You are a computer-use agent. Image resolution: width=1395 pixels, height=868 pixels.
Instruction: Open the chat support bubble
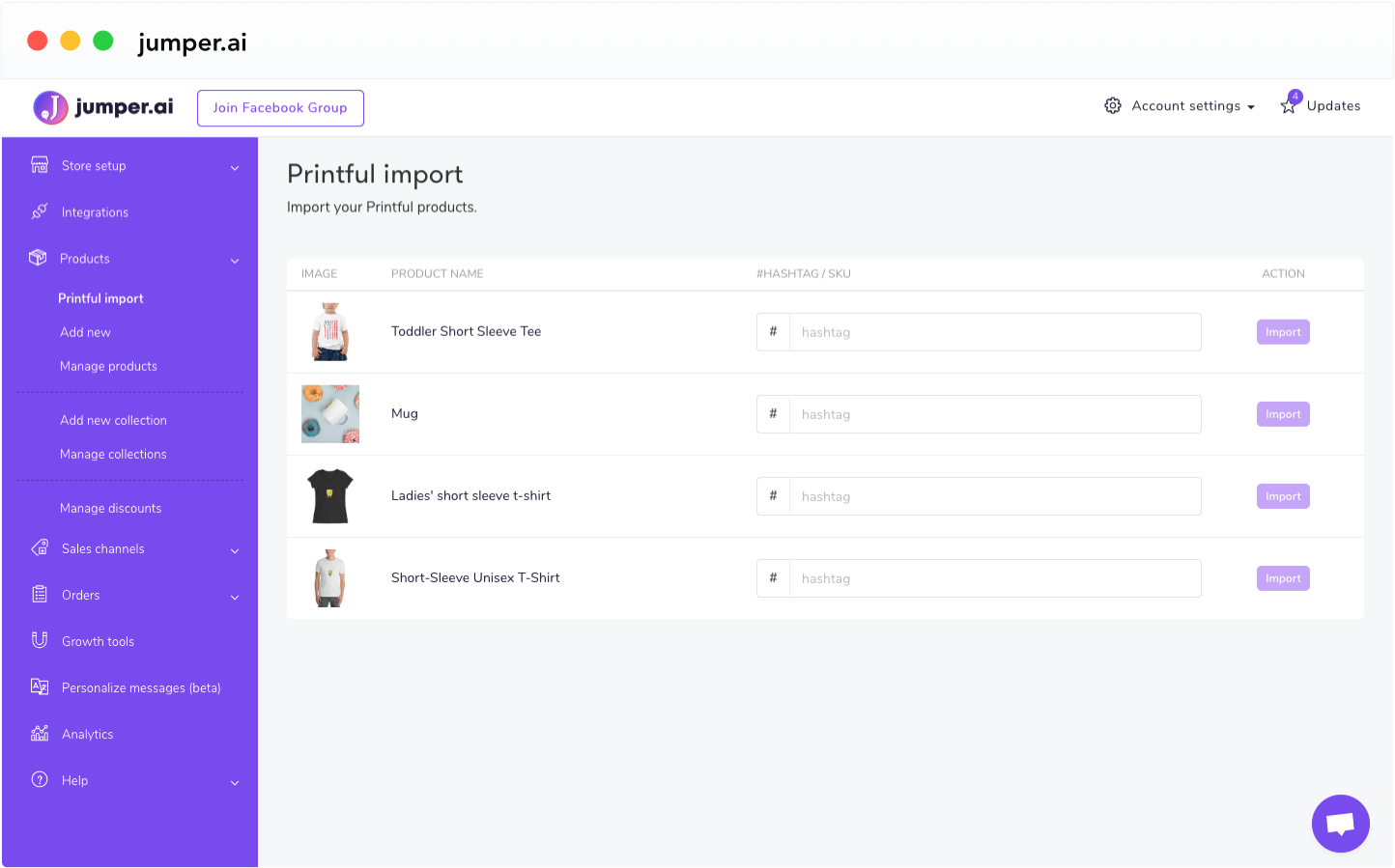click(x=1340, y=824)
